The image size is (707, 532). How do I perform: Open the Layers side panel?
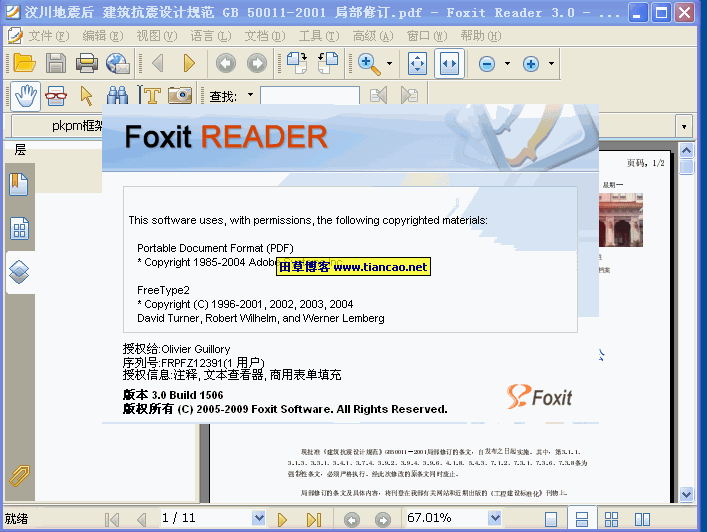[x=19, y=272]
